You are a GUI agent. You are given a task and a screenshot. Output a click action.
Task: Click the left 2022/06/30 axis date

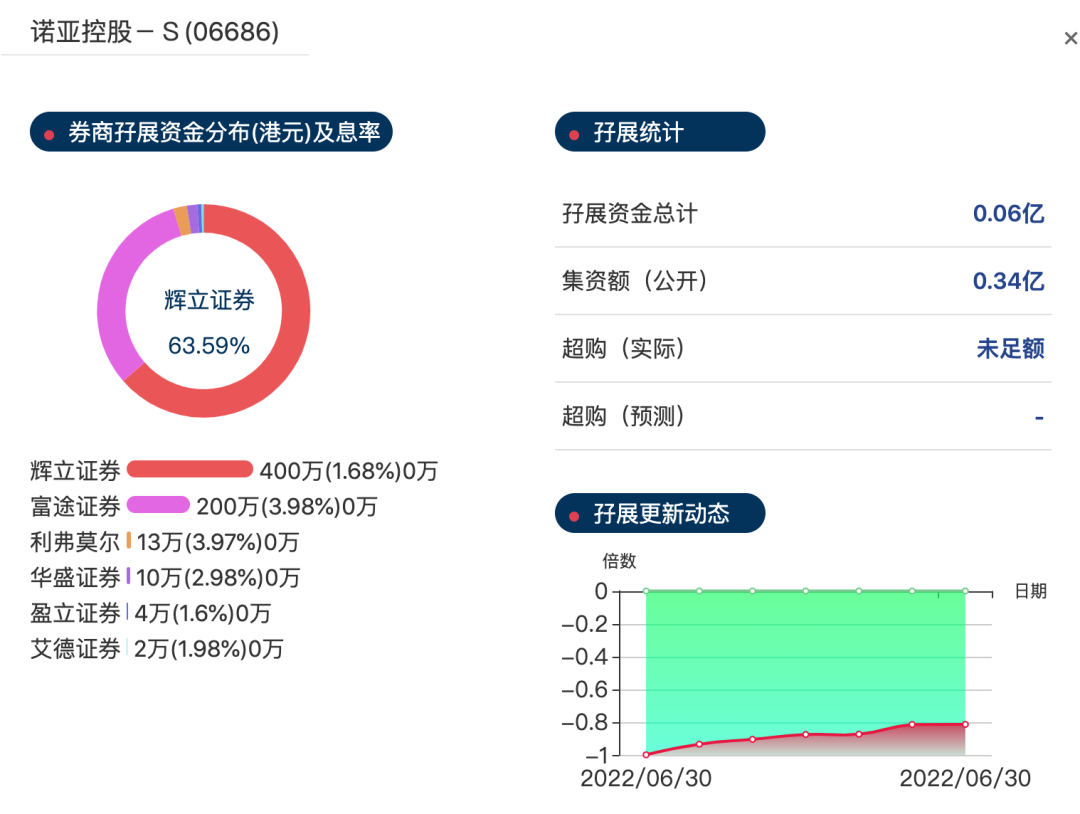pyautogui.click(x=646, y=778)
